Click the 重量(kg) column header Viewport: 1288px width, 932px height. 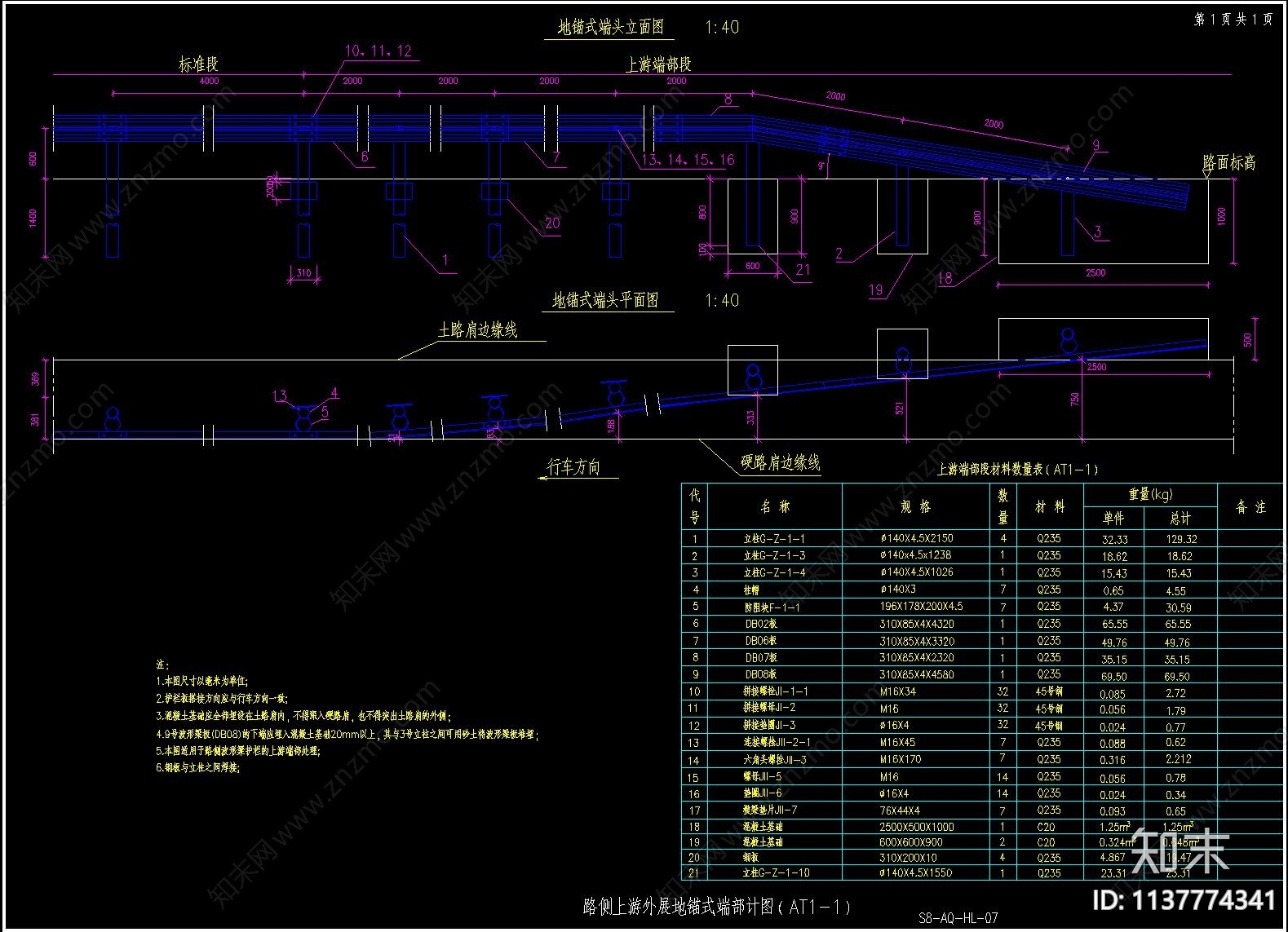pos(1150,494)
